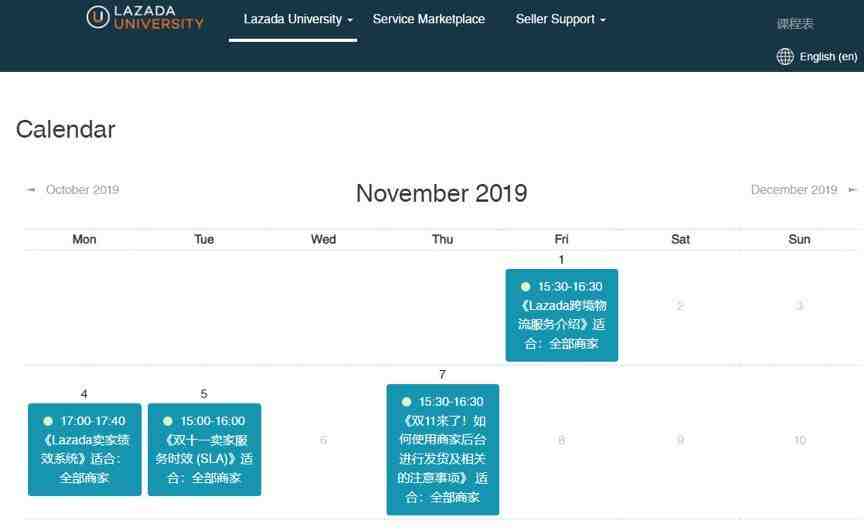Click the left arrow beside October 2019
The image size is (864, 529).
tap(31, 190)
